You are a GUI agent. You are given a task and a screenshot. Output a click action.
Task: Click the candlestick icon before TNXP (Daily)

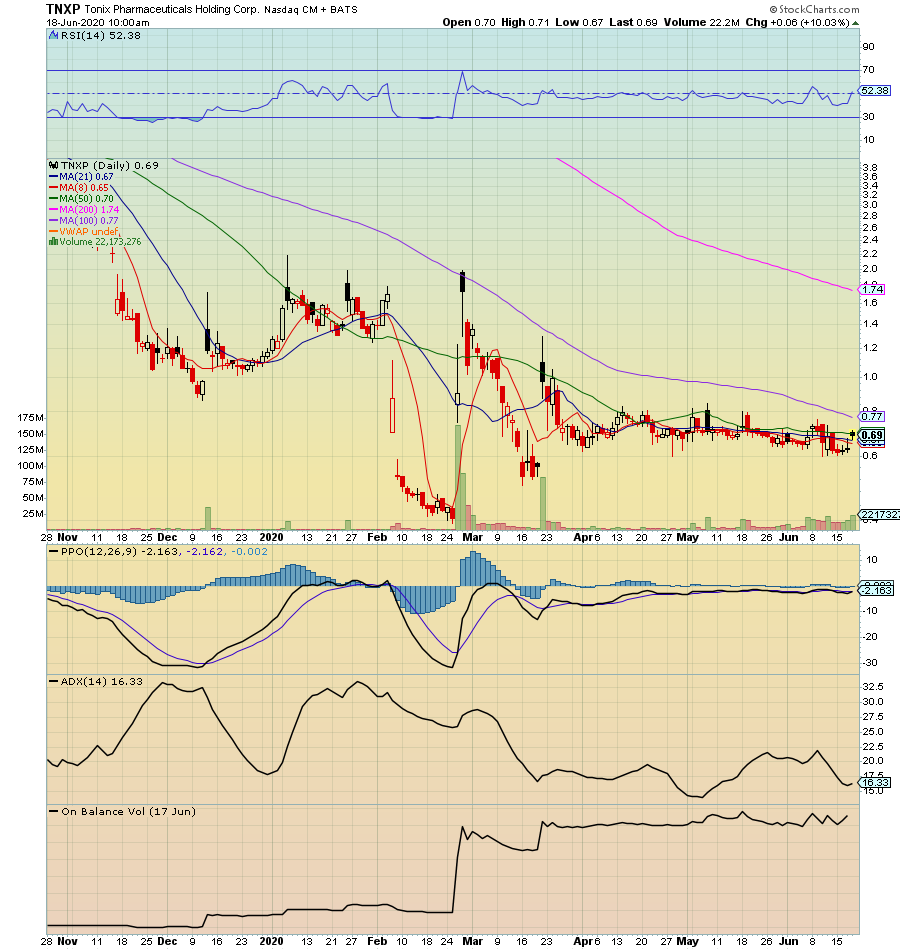(x=54, y=165)
